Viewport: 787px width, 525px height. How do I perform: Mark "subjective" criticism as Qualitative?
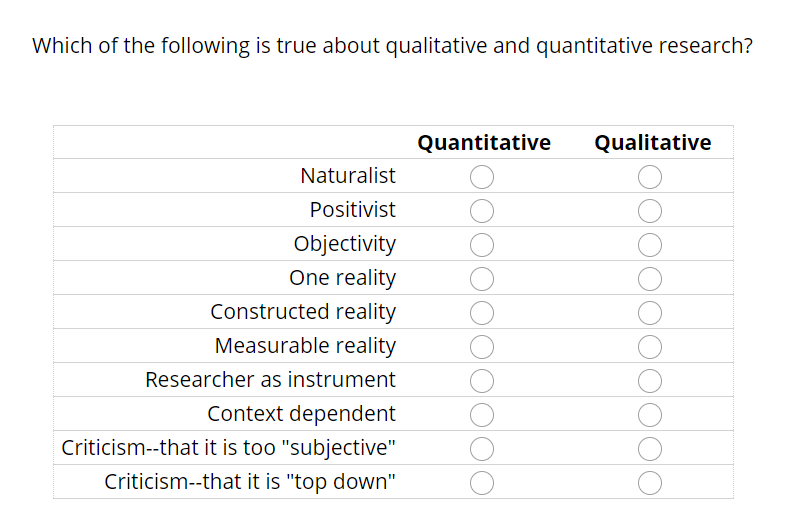tap(650, 449)
